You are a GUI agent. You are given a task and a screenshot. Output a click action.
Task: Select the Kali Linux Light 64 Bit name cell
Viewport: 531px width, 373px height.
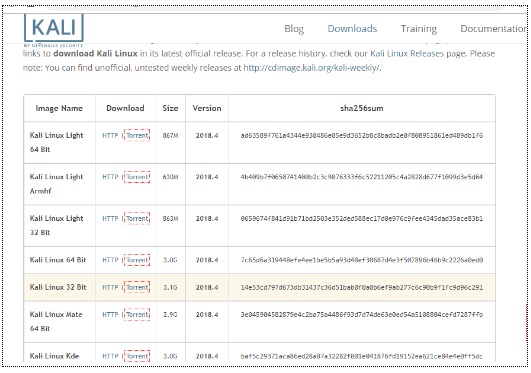[60, 142]
